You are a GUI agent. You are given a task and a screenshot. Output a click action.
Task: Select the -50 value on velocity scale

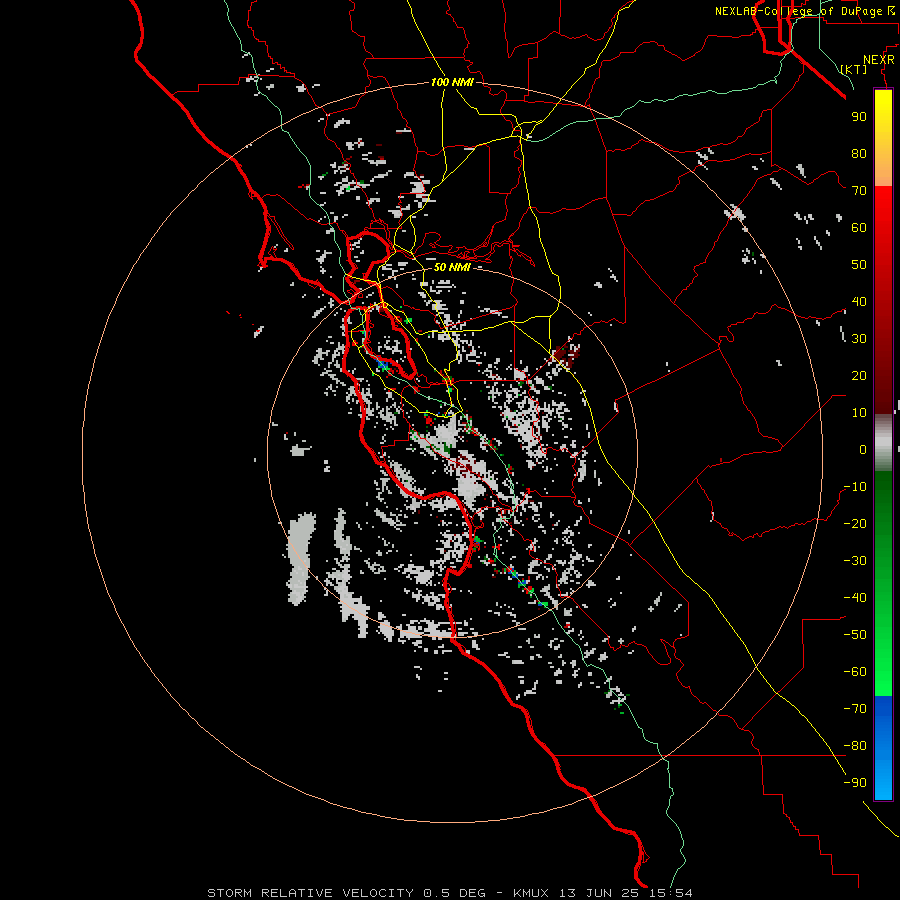pos(855,635)
